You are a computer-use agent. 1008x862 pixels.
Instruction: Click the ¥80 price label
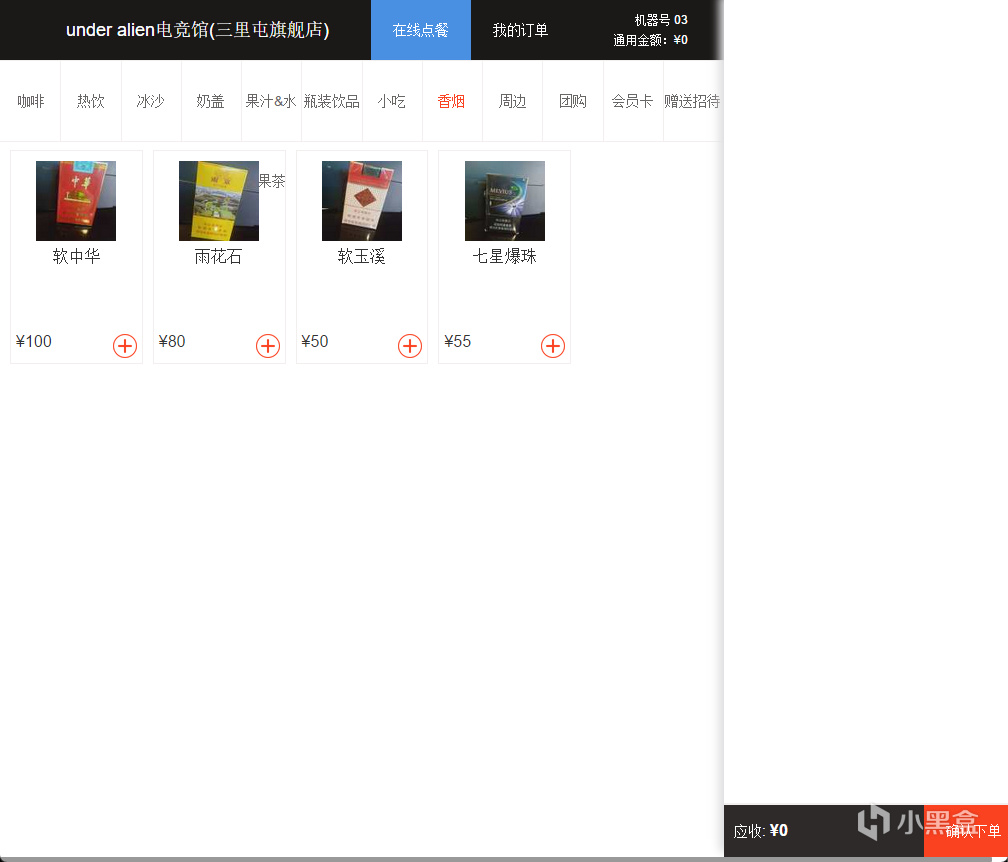[x=172, y=341]
